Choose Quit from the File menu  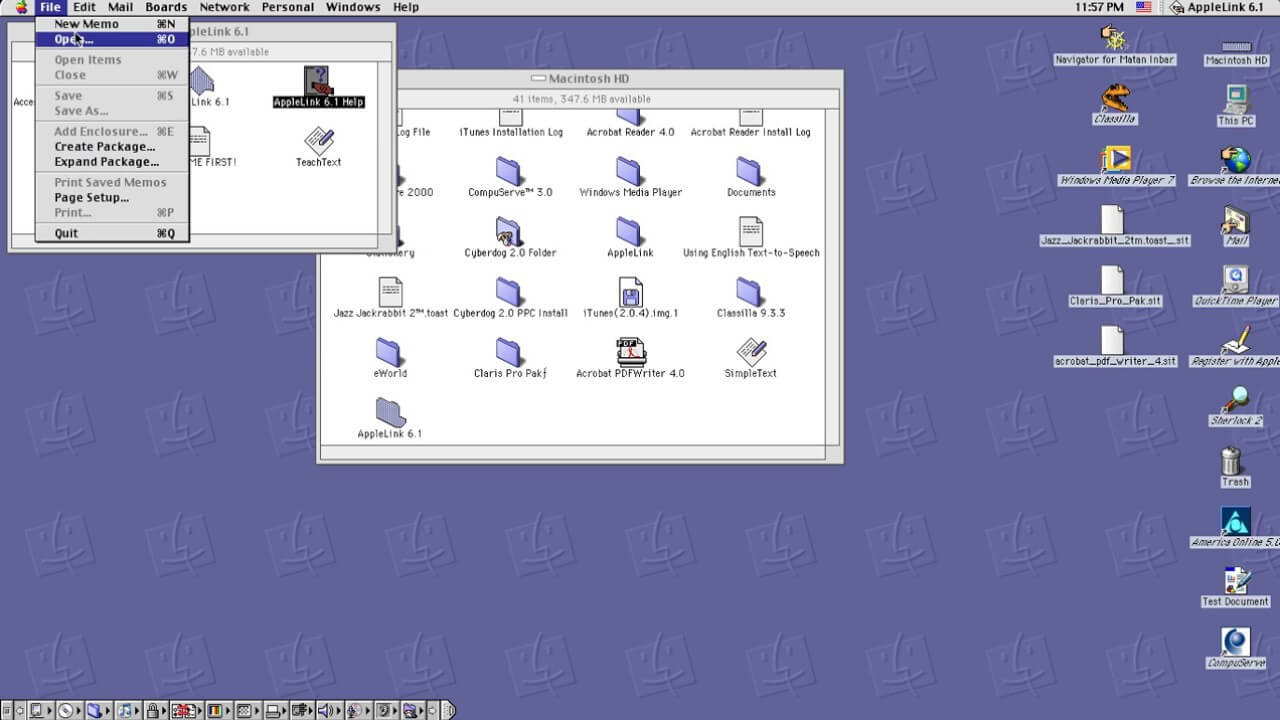110,234
